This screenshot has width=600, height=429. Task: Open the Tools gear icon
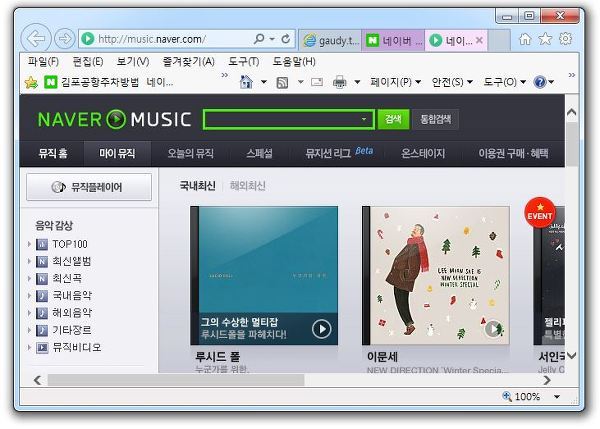[566, 39]
